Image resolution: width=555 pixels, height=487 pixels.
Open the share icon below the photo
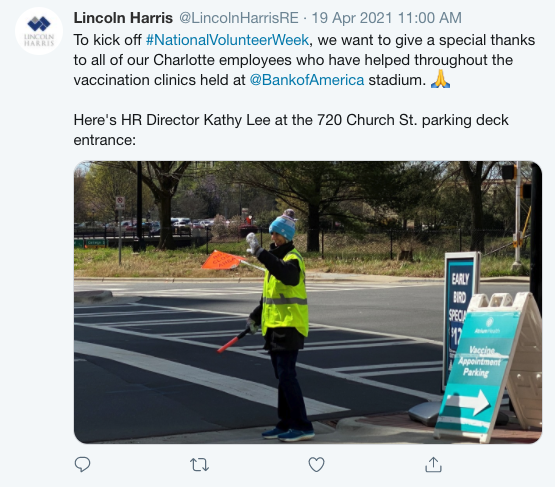click(433, 464)
